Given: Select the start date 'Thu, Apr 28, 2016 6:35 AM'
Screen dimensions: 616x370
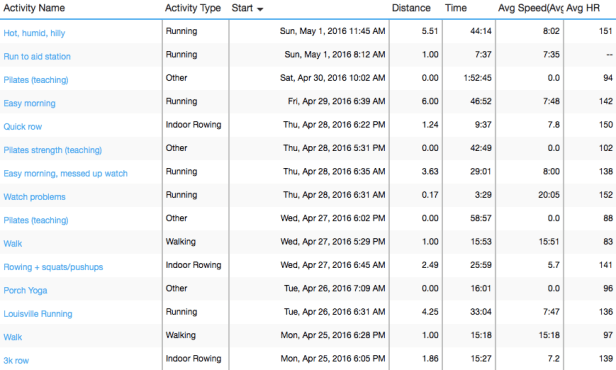Looking at the screenshot, I should [334, 171].
